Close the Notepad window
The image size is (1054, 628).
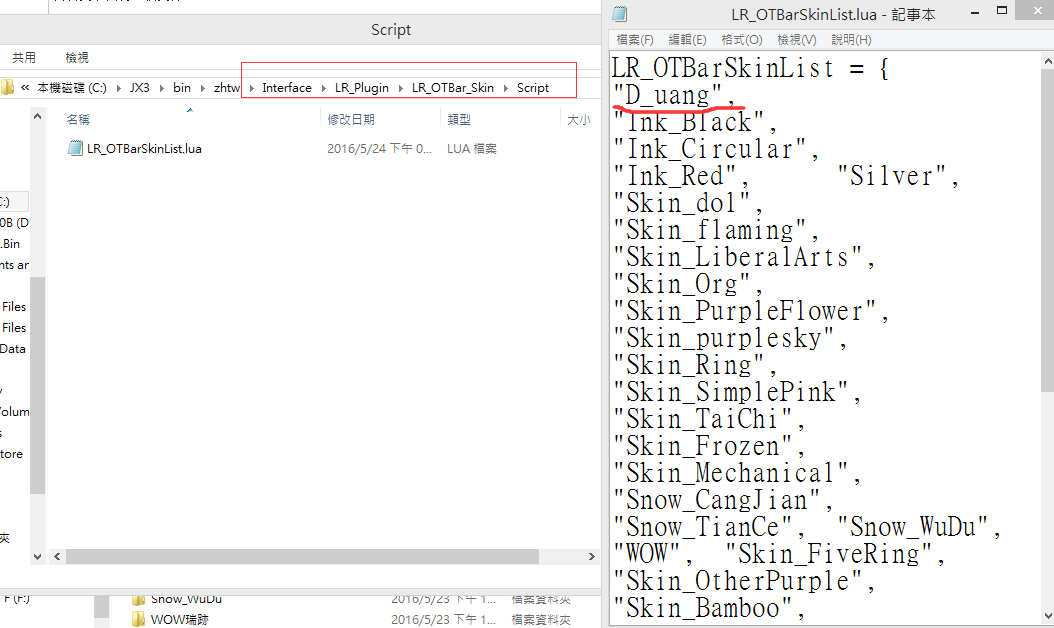point(1038,14)
